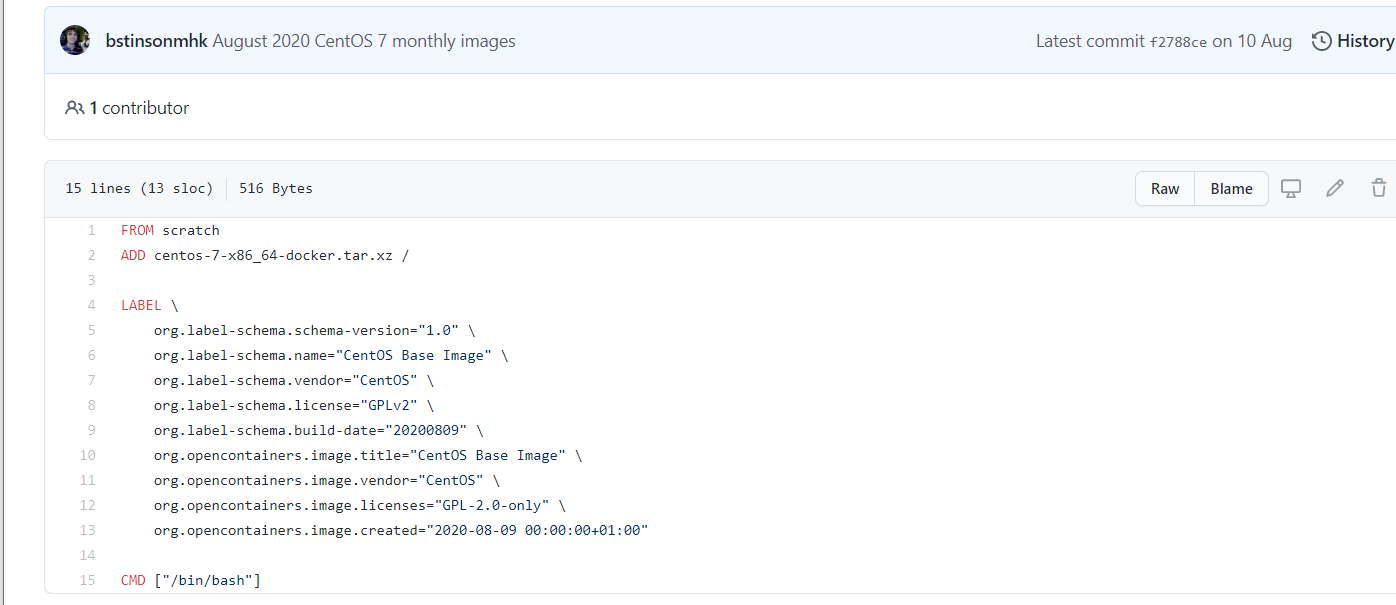Open the bstinsonmhk username link

coord(156,41)
